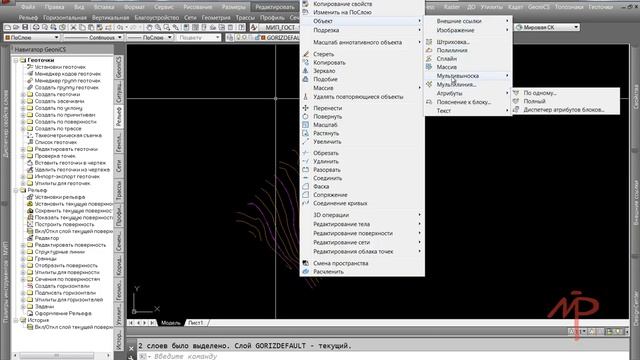Viewport: 640px width, 360px height.
Task: Click the Проверка точек folder row
Action: (51, 156)
